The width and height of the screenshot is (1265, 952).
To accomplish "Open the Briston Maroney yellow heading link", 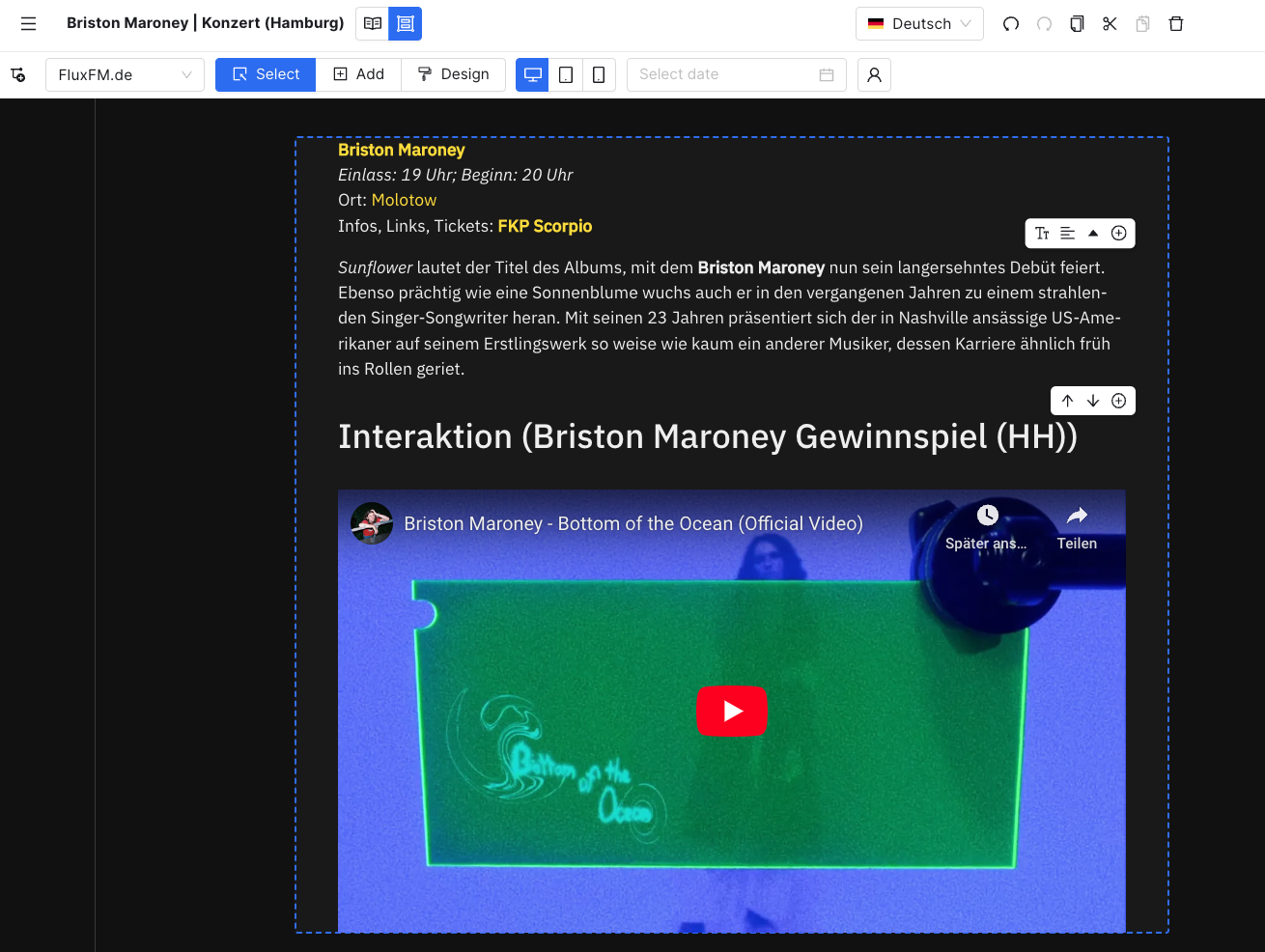I will 402,150.
